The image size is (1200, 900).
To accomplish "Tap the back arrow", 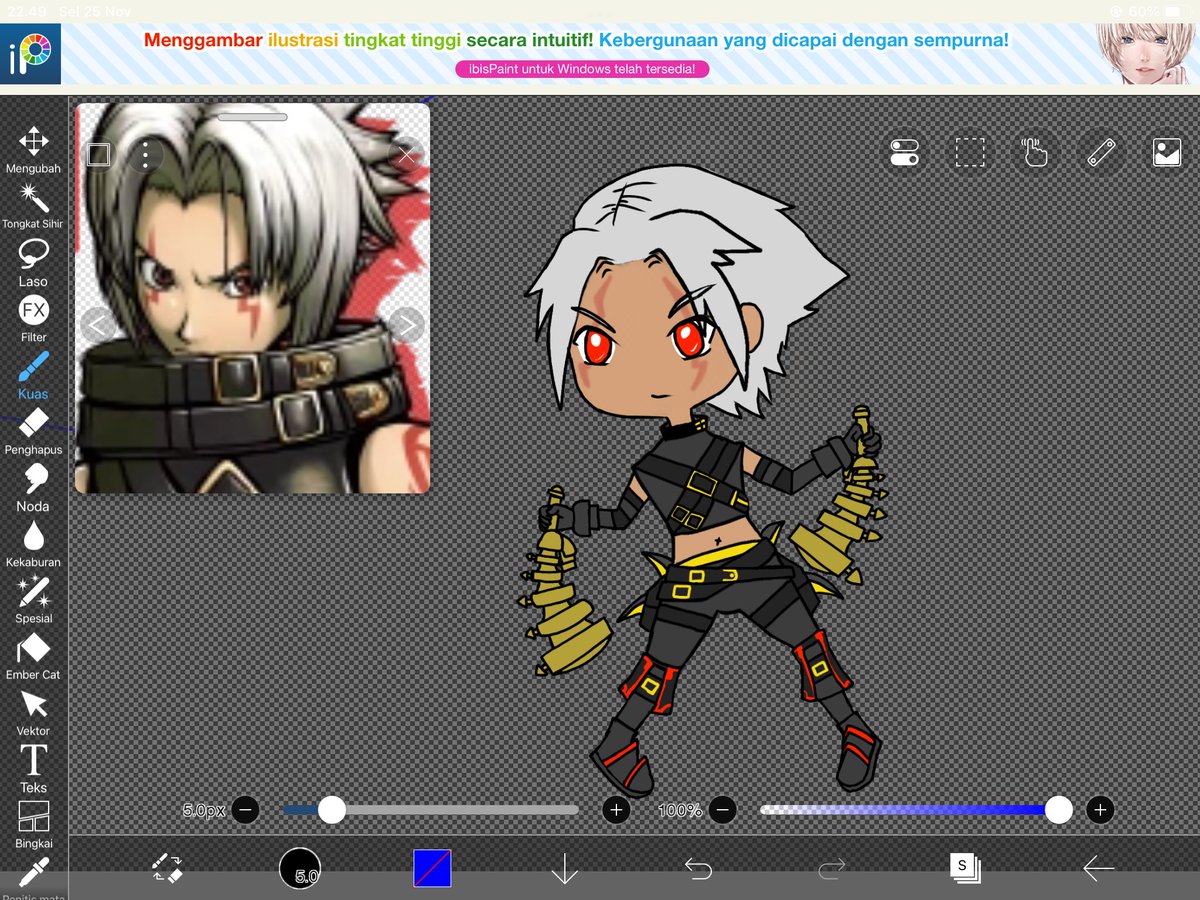I will coord(1098,868).
